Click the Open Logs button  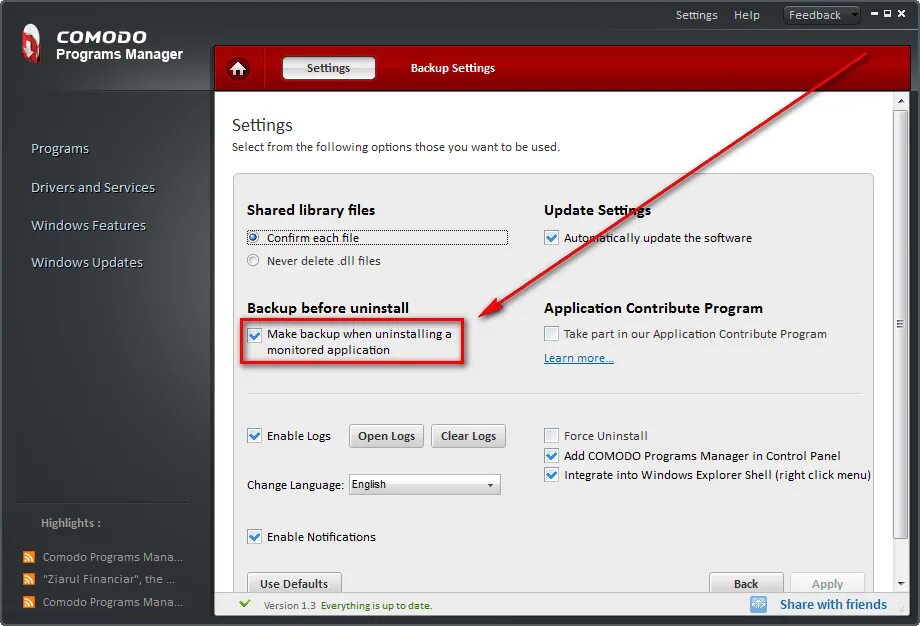coord(386,436)
